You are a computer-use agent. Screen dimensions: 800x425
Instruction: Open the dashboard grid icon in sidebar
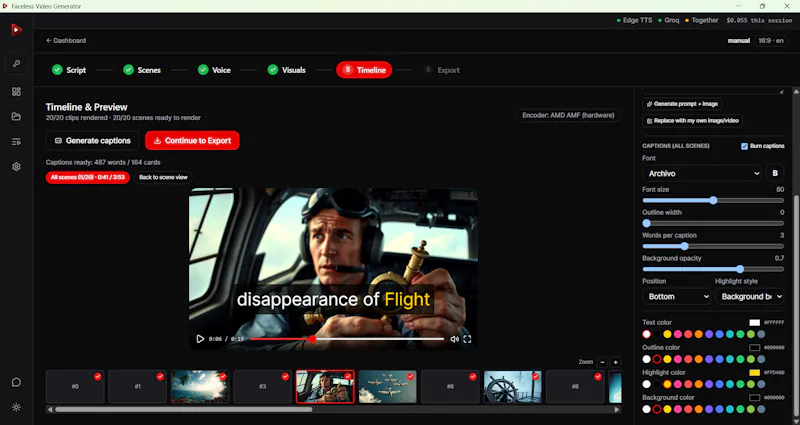16,91
